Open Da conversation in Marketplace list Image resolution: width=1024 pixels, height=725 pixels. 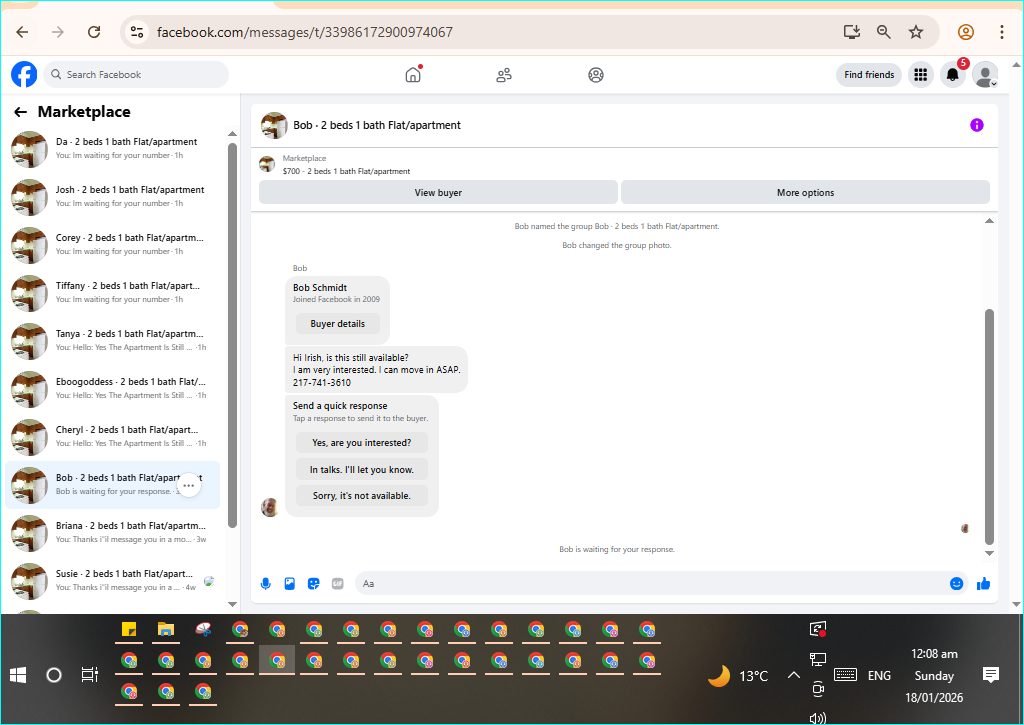pos(112,148)
